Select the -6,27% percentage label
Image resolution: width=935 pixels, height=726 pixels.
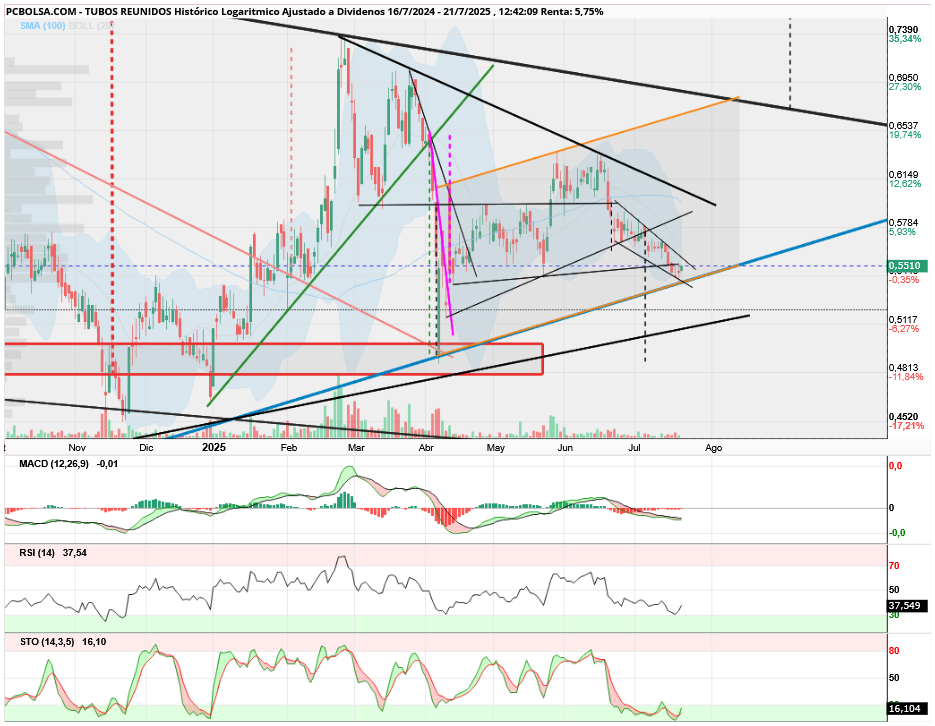904,329
